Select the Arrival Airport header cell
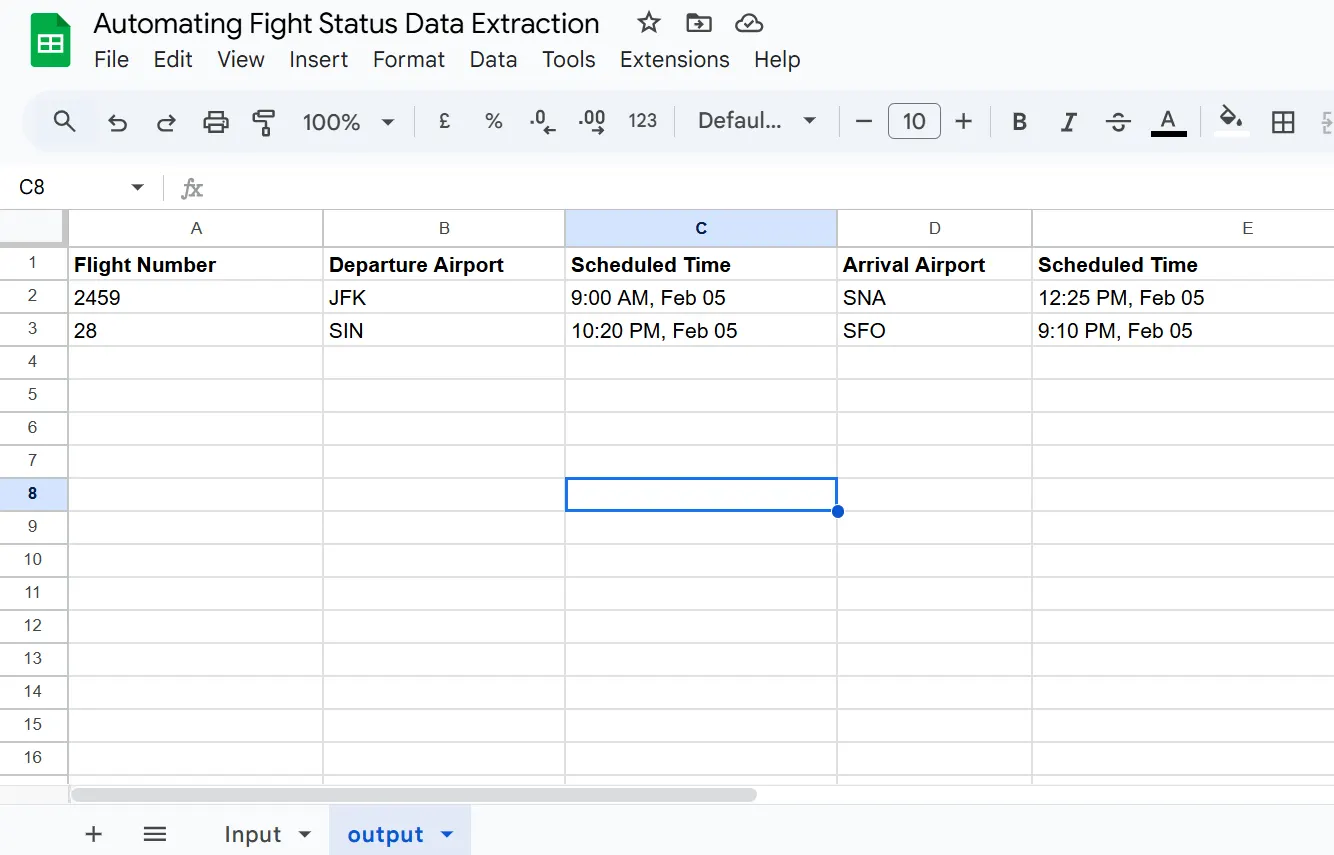Viewport: 1334px width, 855px height. coord(935,265)
